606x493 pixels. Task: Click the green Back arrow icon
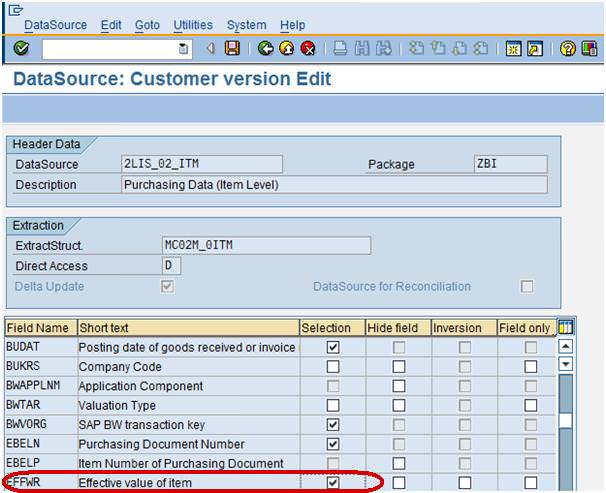[x=265, y=49]
